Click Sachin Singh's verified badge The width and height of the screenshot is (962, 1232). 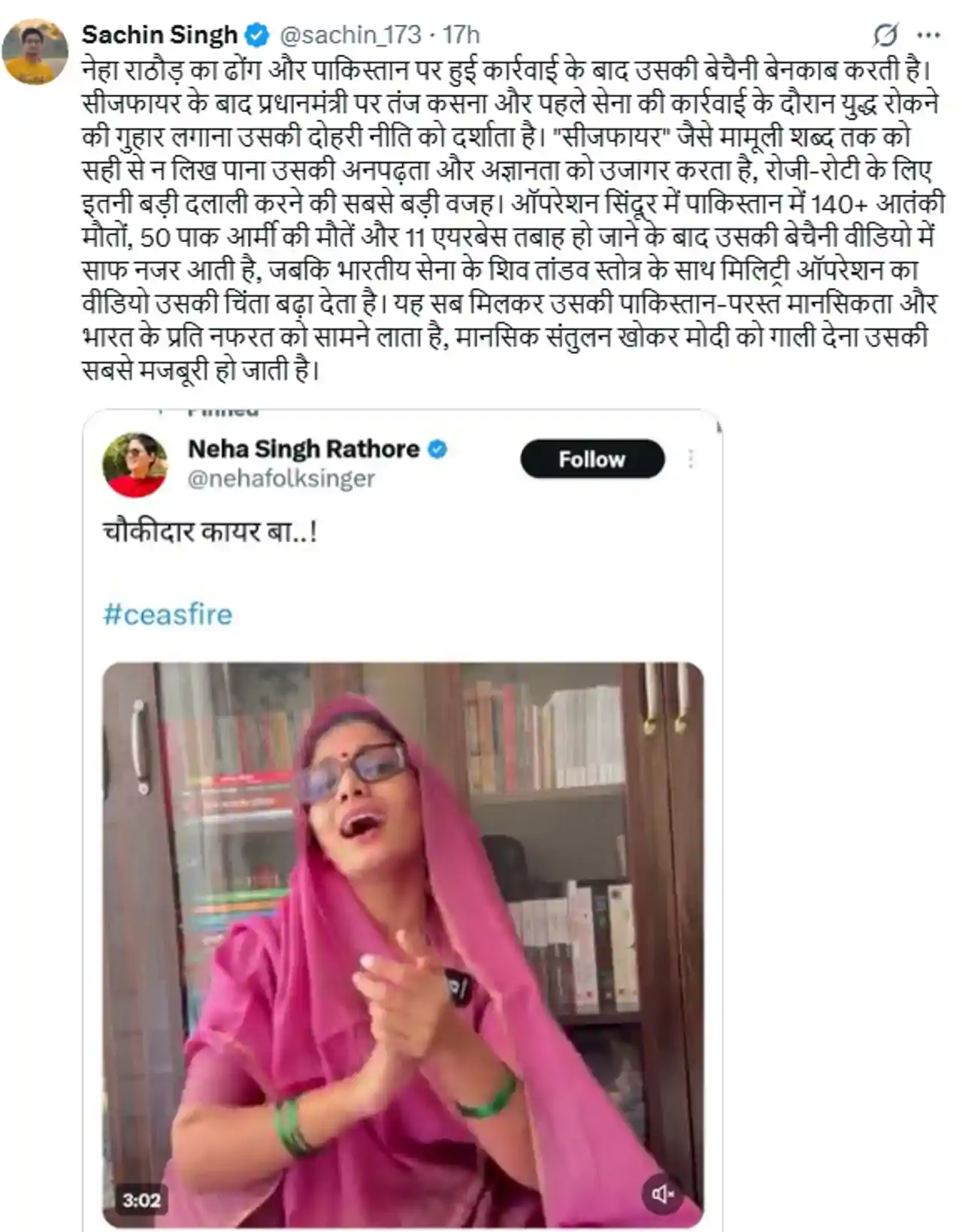pos(258,35)
